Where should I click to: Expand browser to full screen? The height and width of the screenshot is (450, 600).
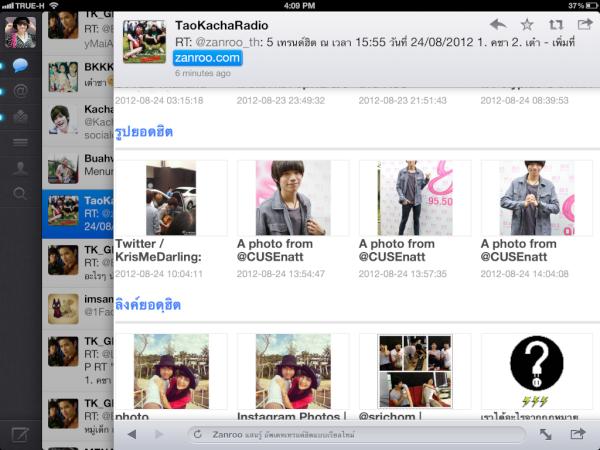545,434
